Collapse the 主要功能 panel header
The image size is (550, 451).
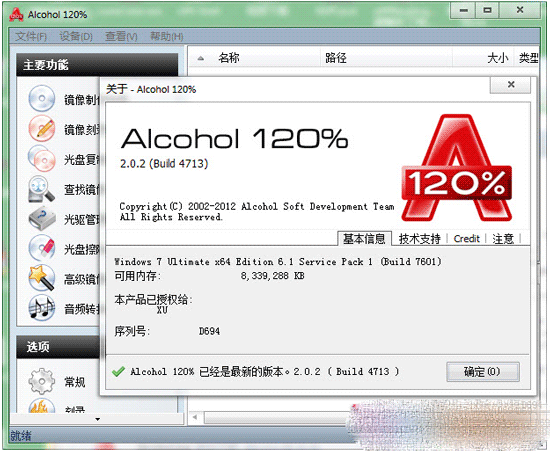click(x=97, y=65)
